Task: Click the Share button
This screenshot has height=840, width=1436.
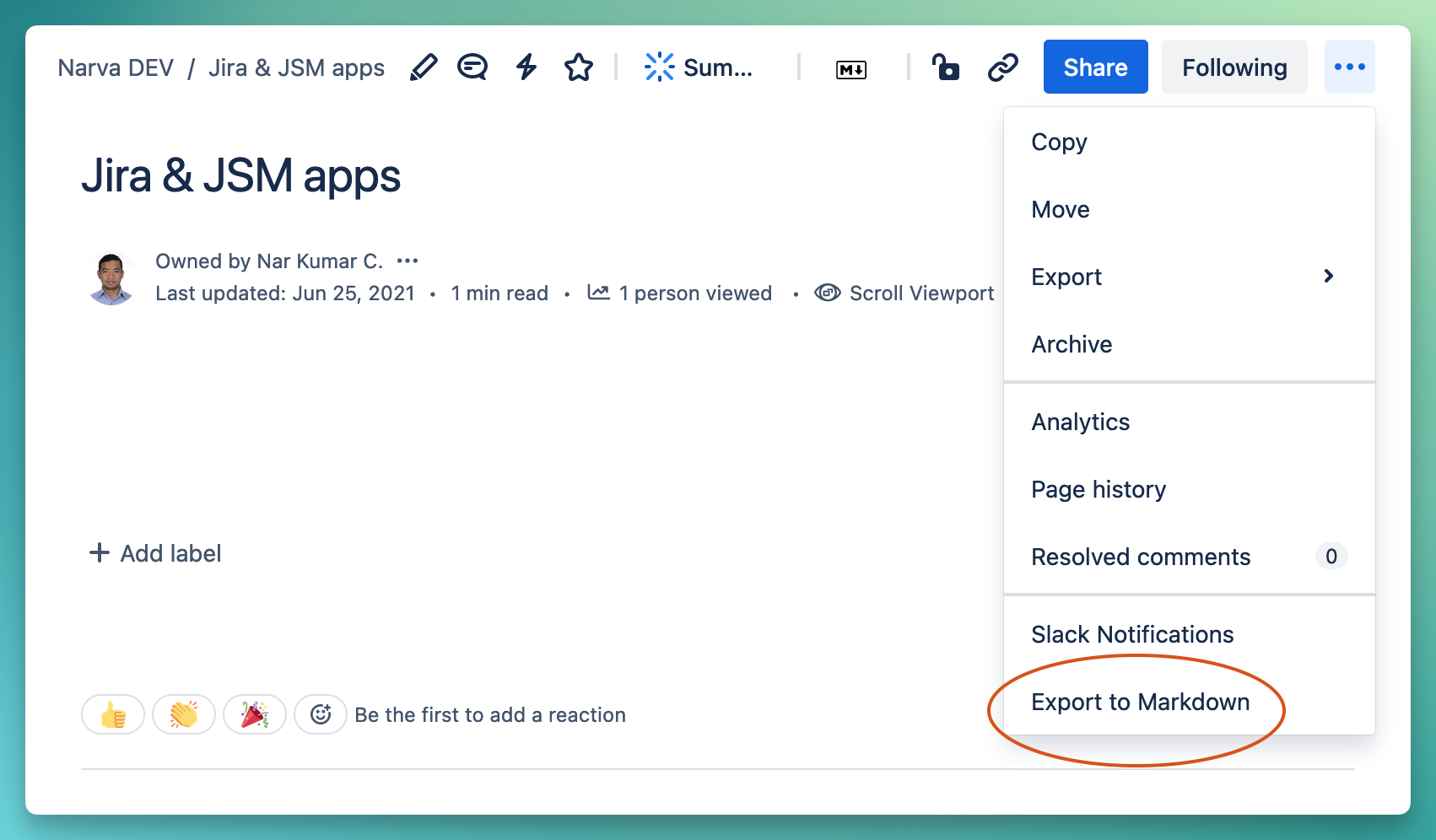Action: coord(1095,67)
